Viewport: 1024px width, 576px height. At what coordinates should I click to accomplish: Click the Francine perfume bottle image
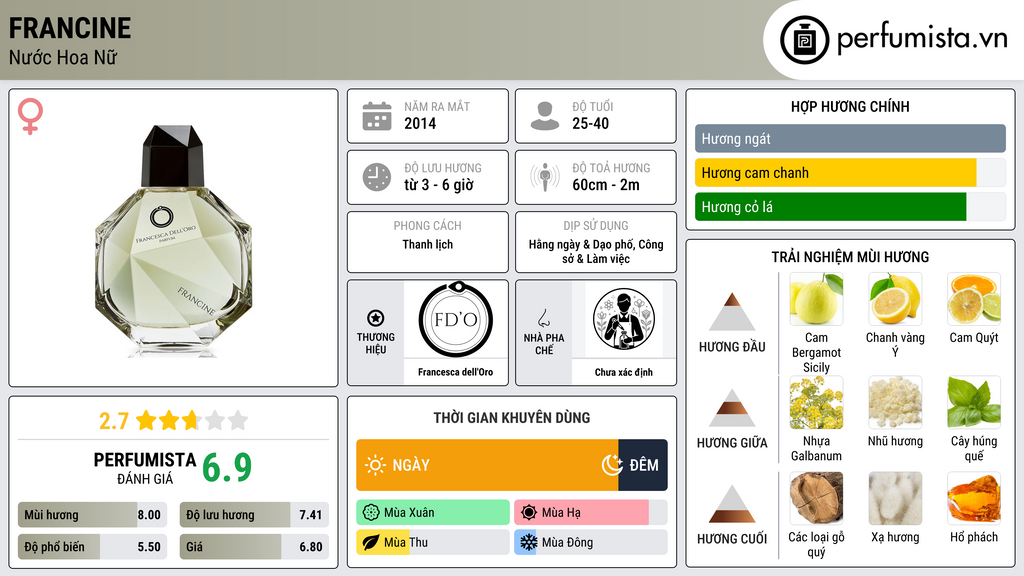click(x=173, y=240)
